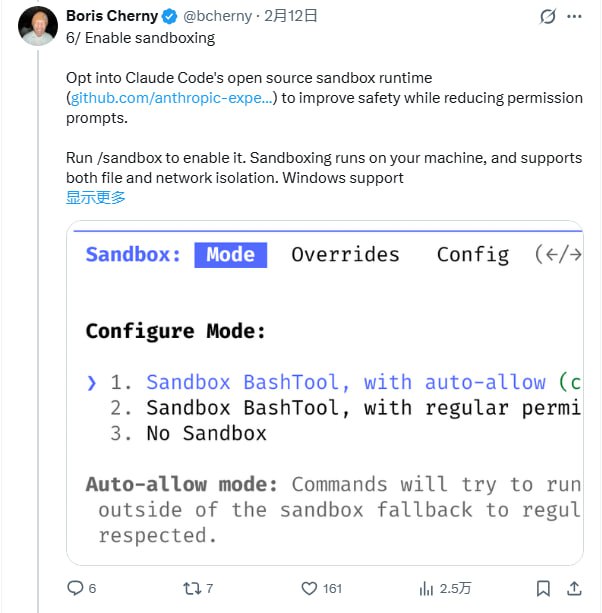Viewport: 602px width, 613px height.
Task: Choose Sandbox BashTool with auto-allow option
Action: (x=345, y=382)
